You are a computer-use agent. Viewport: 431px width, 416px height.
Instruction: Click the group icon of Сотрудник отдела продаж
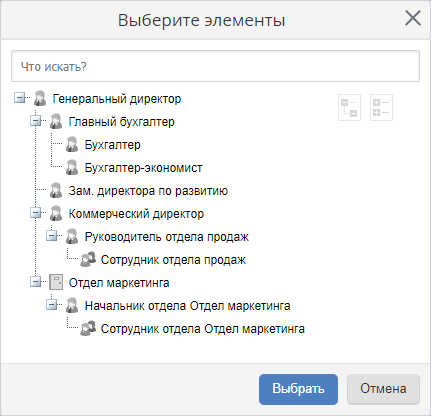click(x=88, y=259)
